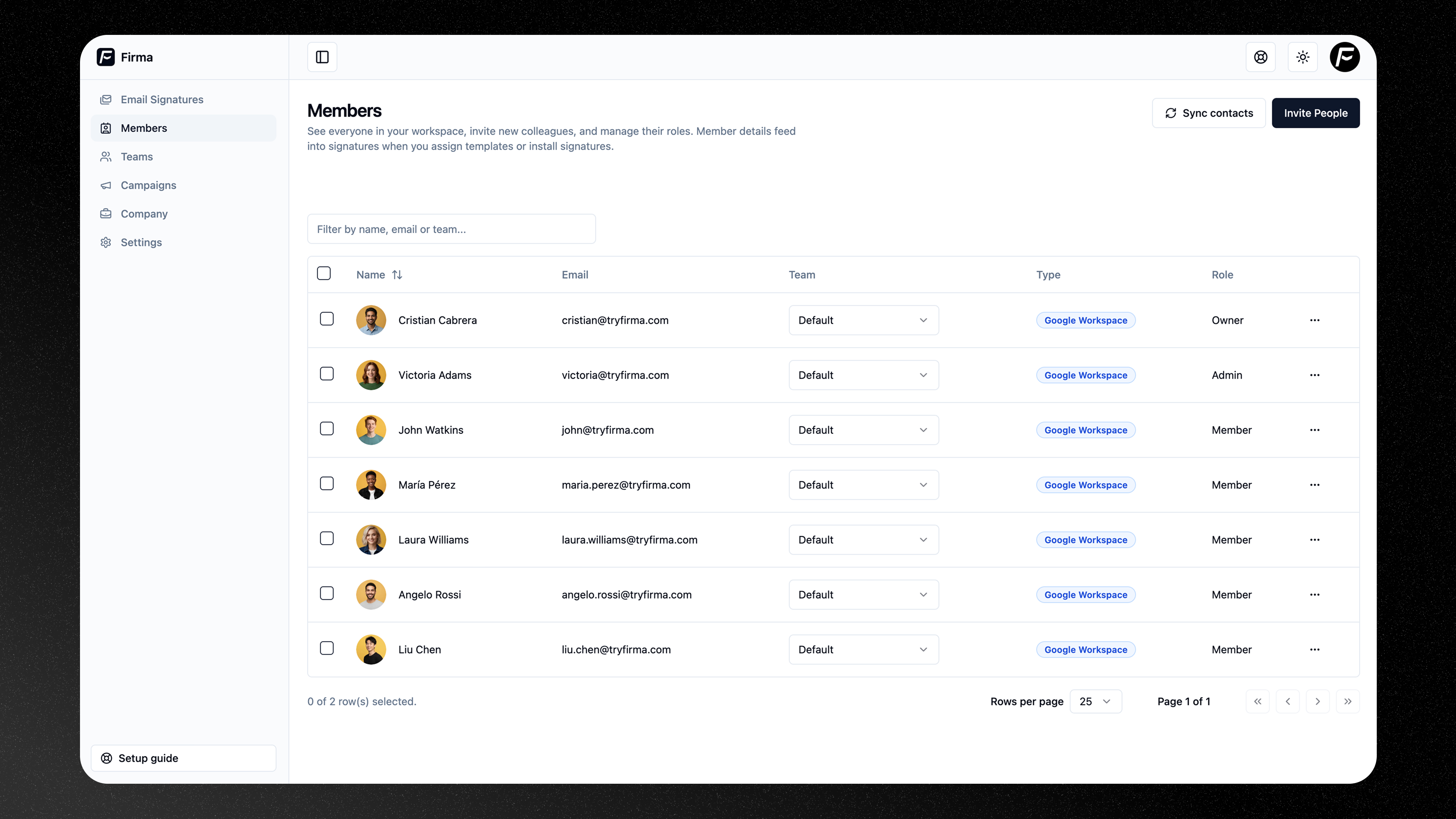Viewport: 1456px width, 819px height.
Task: Open row actions for Angelo Rossi
Action: (x=1315, y=595)
